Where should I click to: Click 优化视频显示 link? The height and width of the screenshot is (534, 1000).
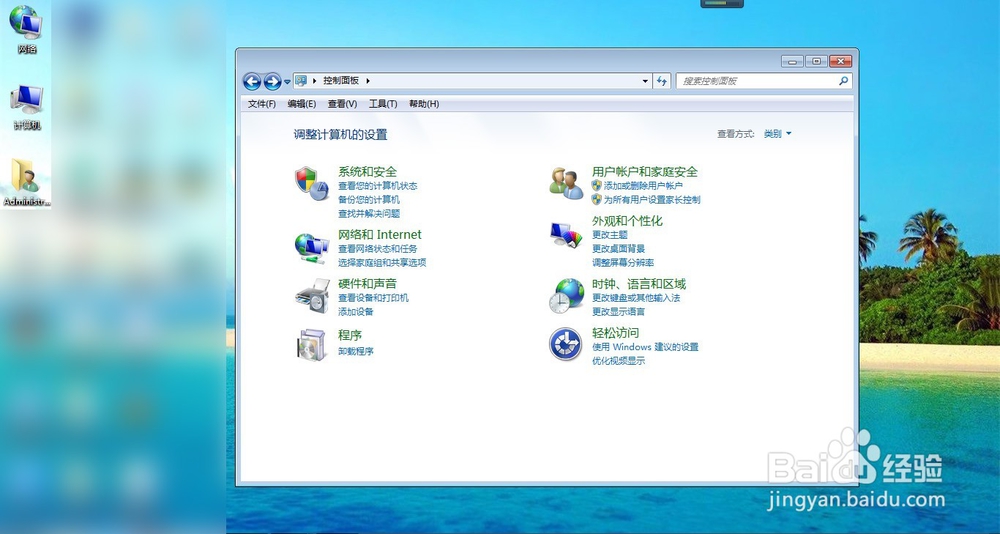619,361
